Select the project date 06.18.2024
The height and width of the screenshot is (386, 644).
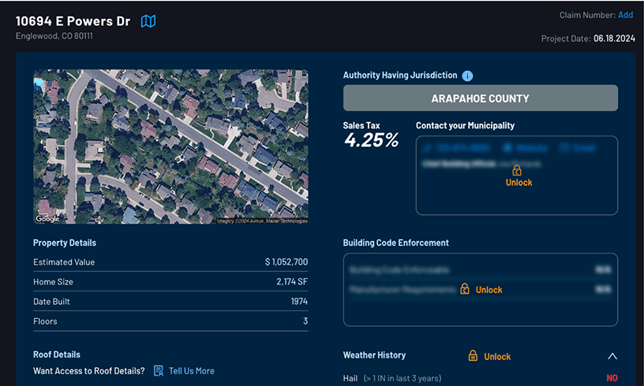[614, 39]
